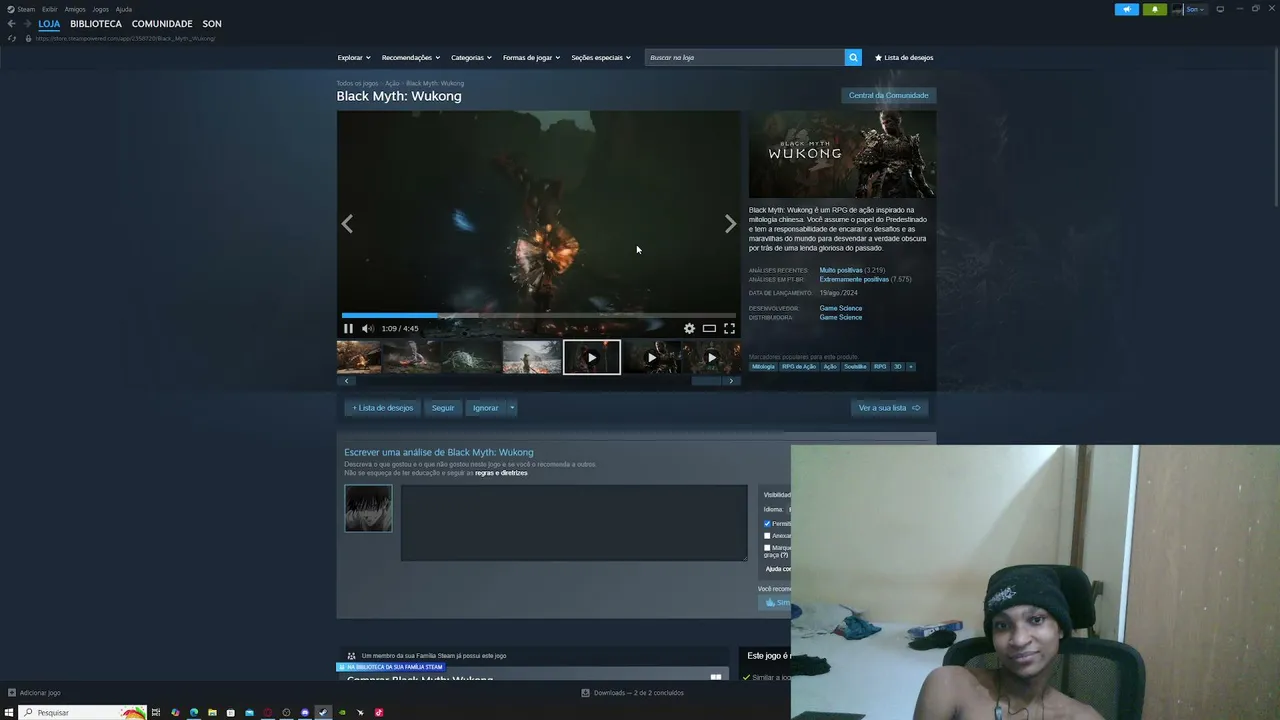
Task: Expand more popular tags with the plus button
Action: 910,366
